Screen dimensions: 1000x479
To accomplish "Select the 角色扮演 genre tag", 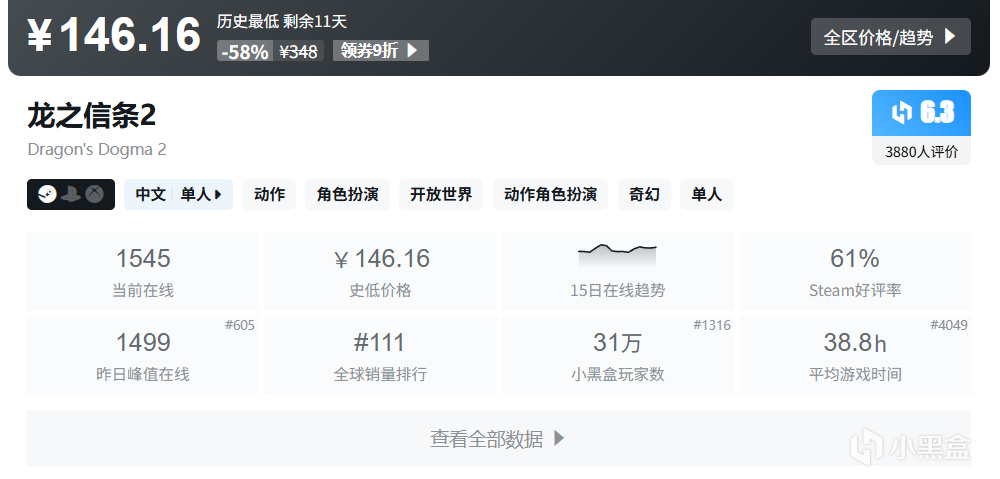I will pos(348,195).
